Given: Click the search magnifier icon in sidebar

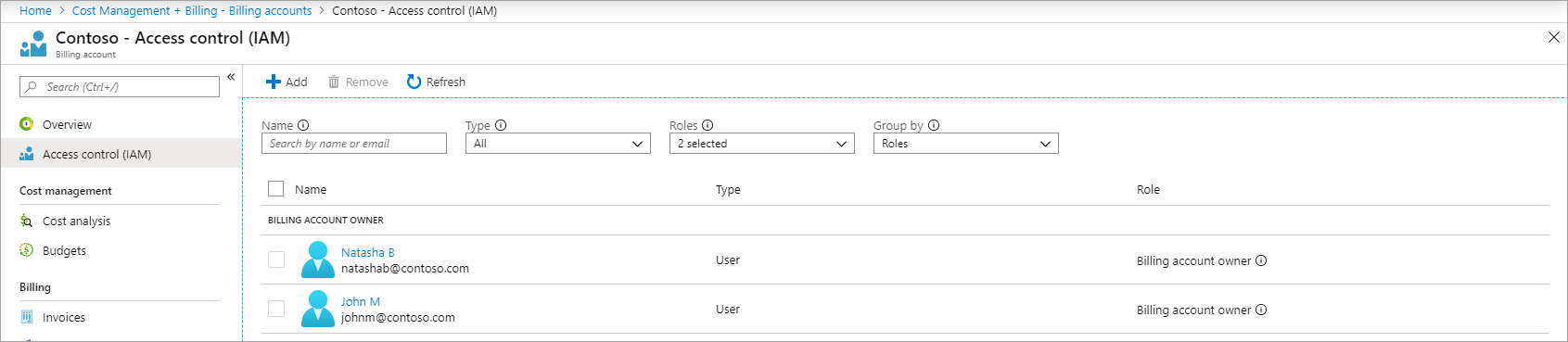Looking at the screenshot, I should click(x=32, y=86).
